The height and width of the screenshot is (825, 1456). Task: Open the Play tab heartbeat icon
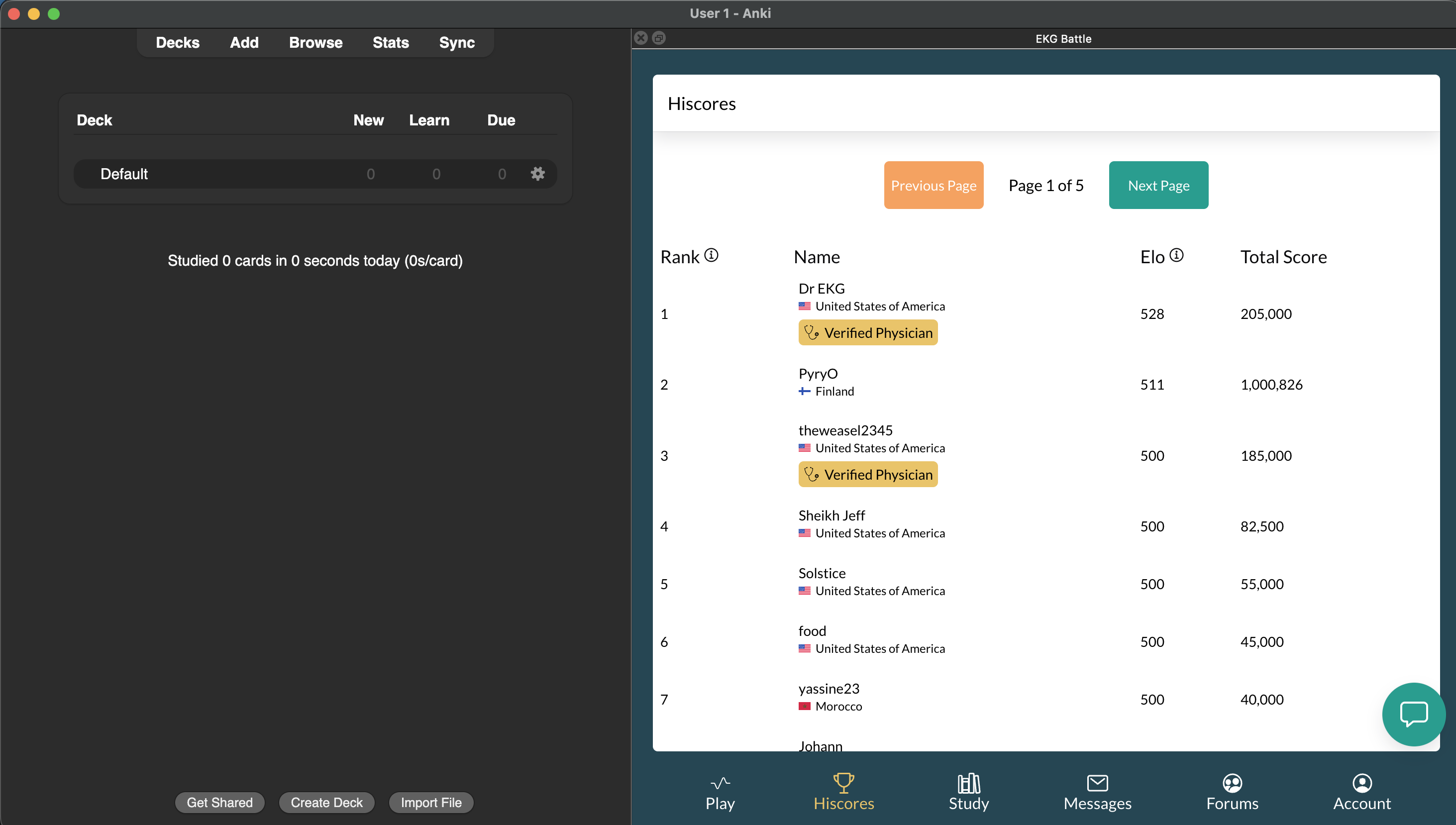720,783
